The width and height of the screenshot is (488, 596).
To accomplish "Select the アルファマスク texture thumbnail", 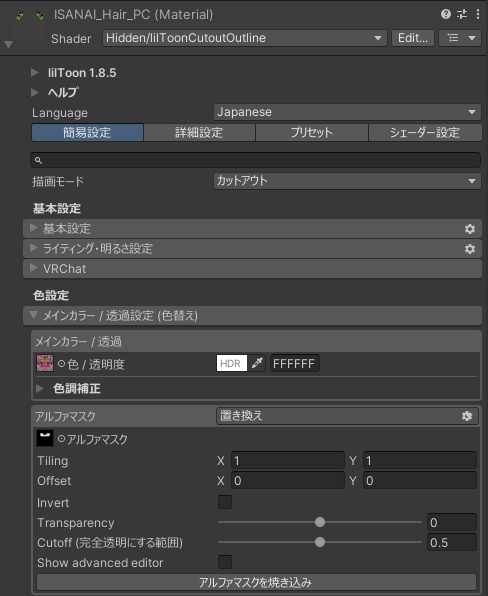I will click(45, 438).
